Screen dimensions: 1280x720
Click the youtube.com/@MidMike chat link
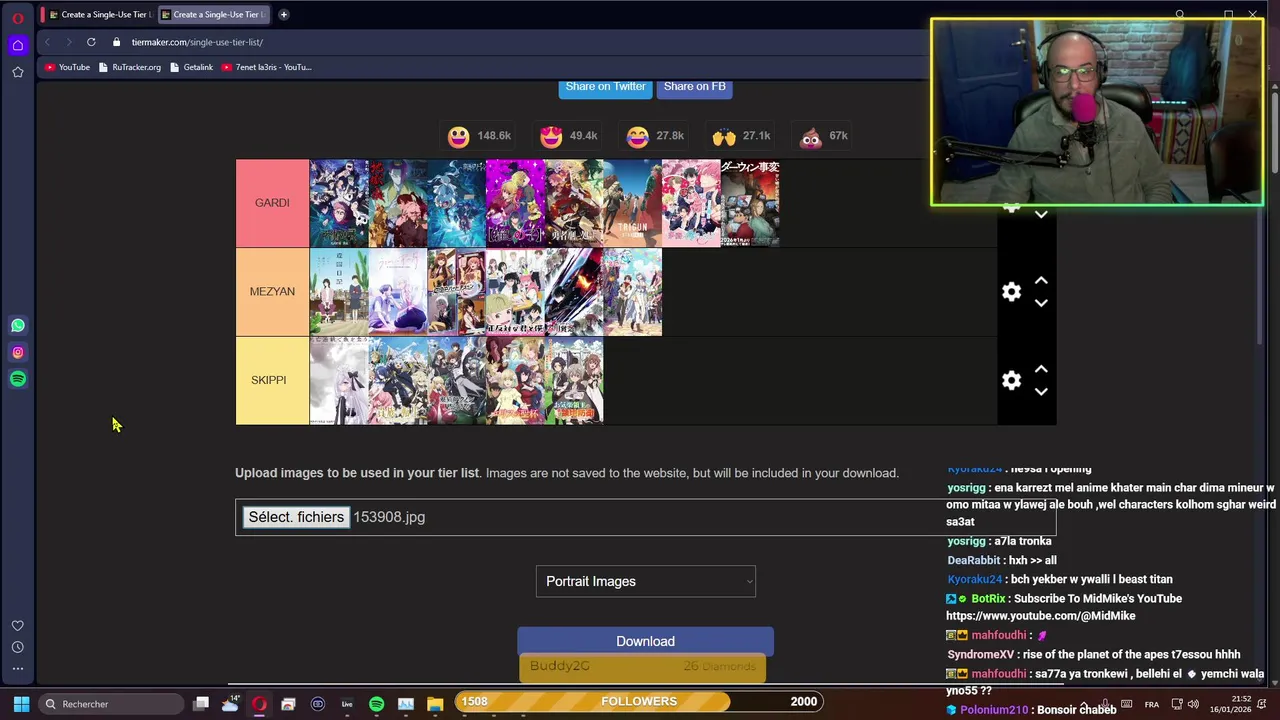1041,616
